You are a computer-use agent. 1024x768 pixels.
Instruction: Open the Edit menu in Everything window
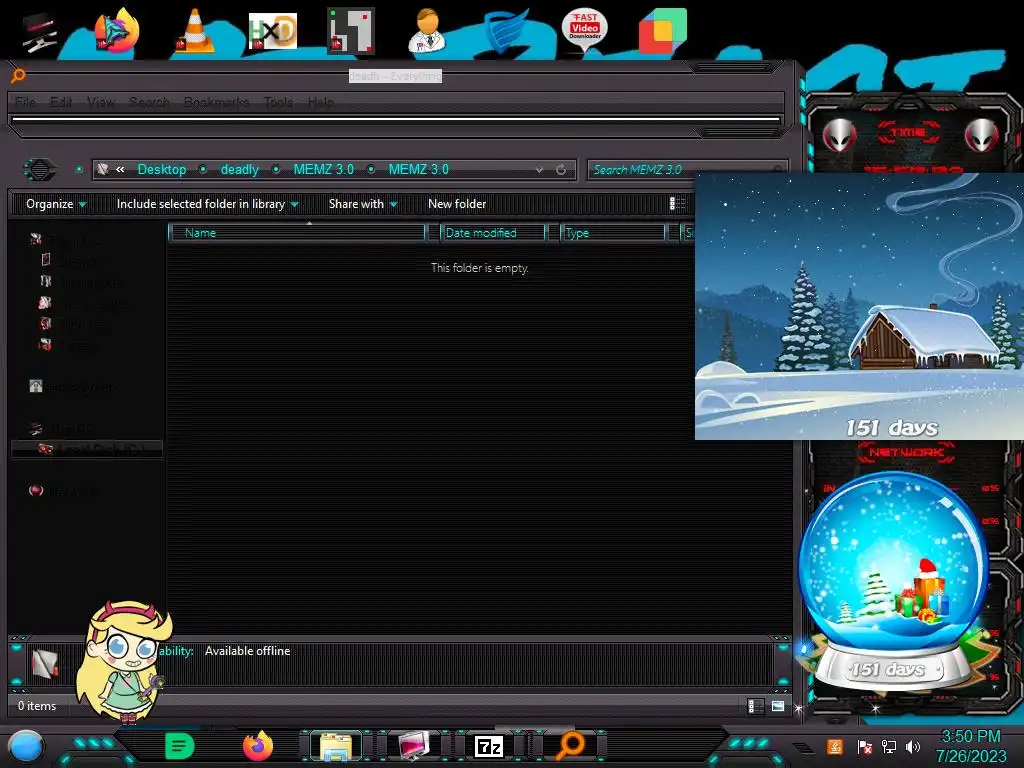[61, 102]
